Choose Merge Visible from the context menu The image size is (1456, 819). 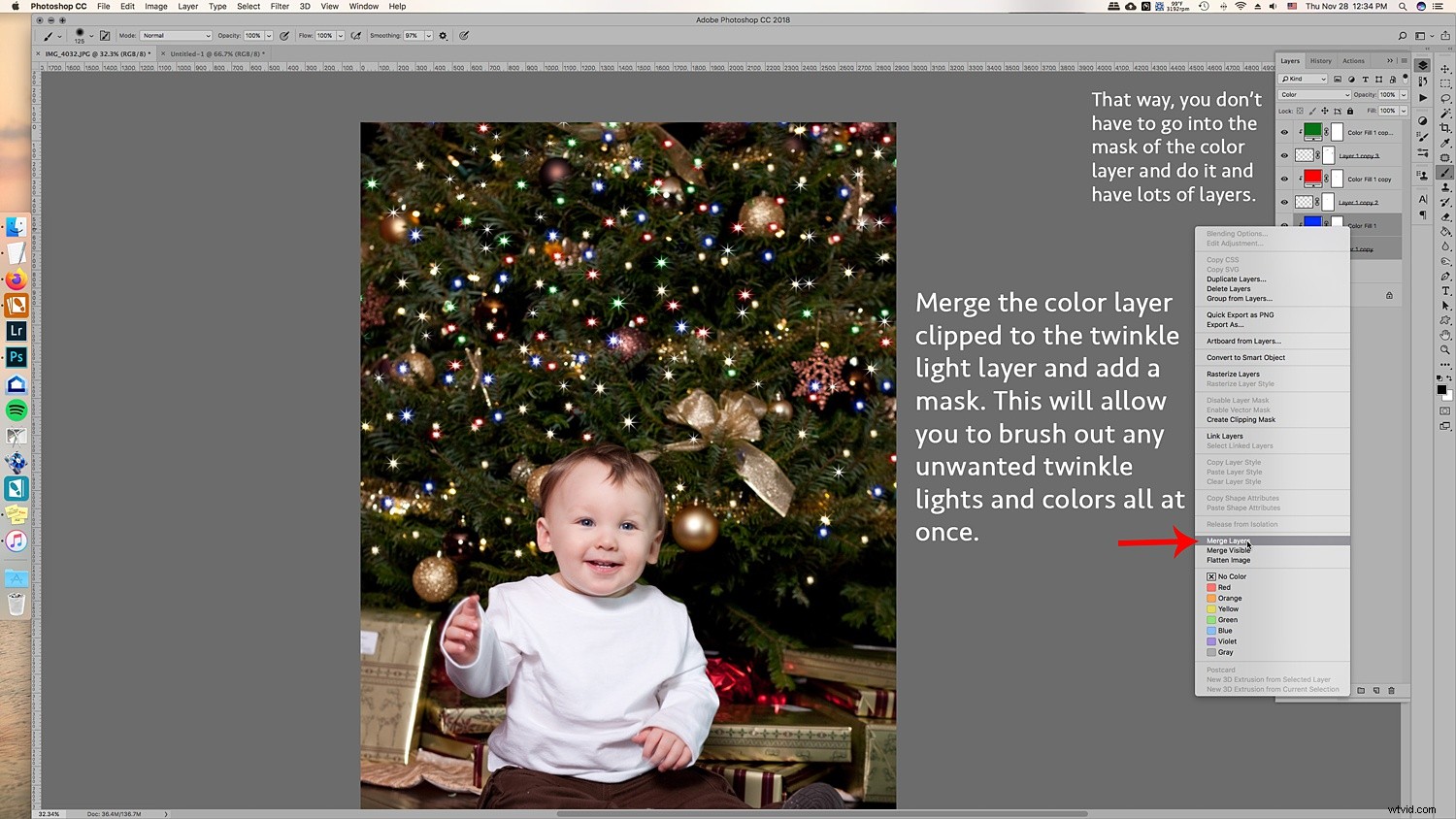coord(1229,550)
